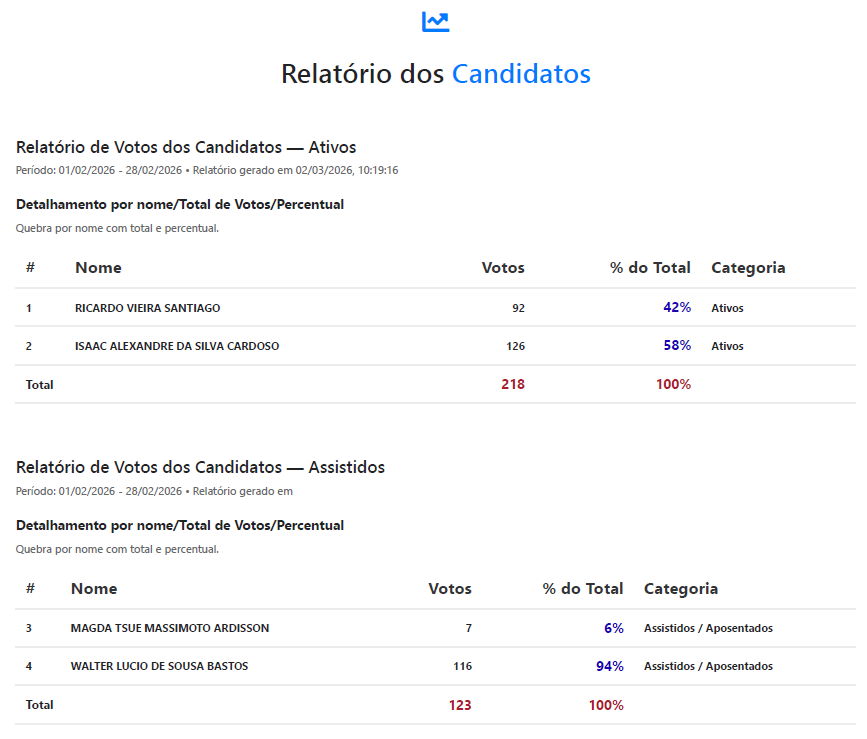The image size is (867, 739).
Task: Click the Assistidos total value 123
Action: [460, 705]
